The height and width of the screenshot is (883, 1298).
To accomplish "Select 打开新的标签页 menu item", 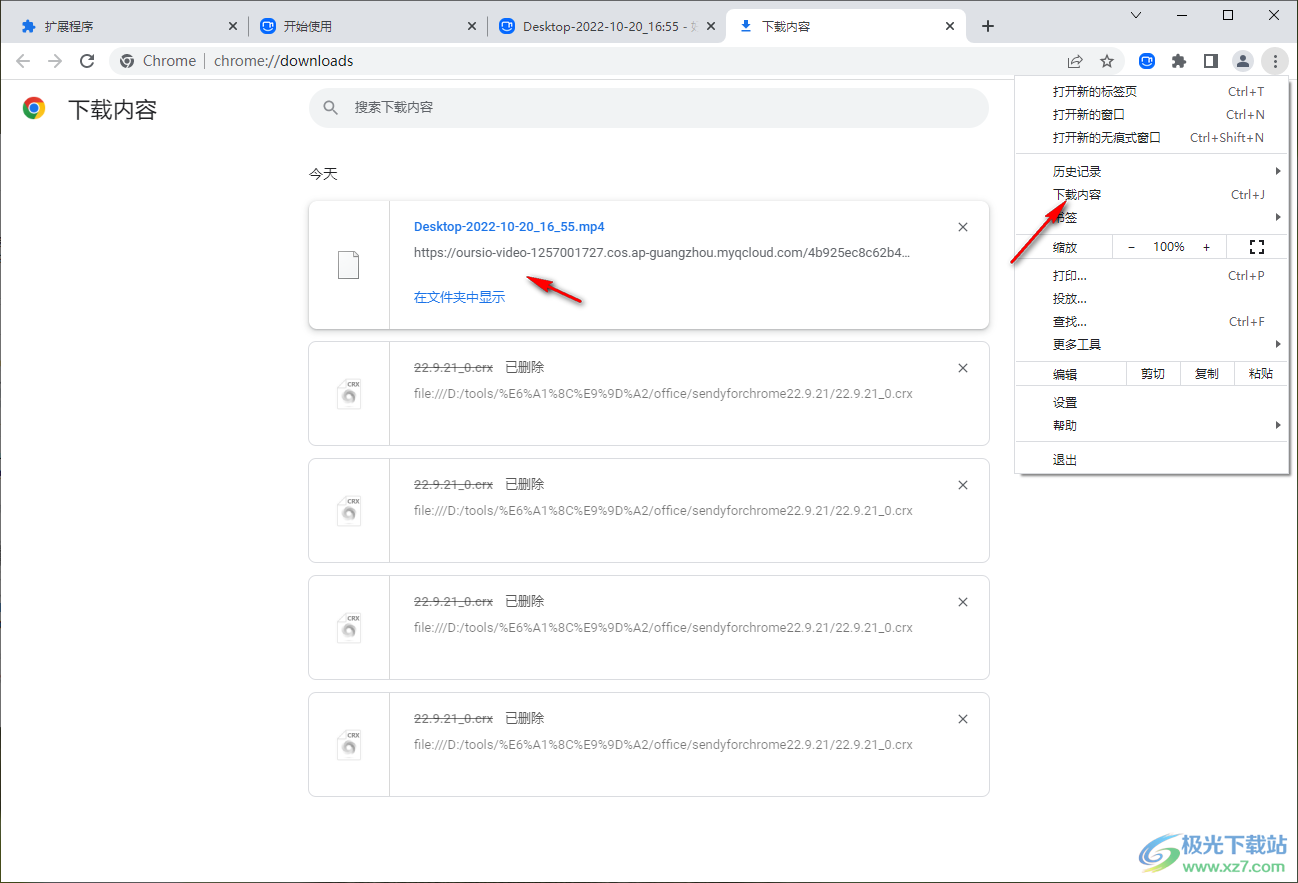I will click(x=1152, y=91).
